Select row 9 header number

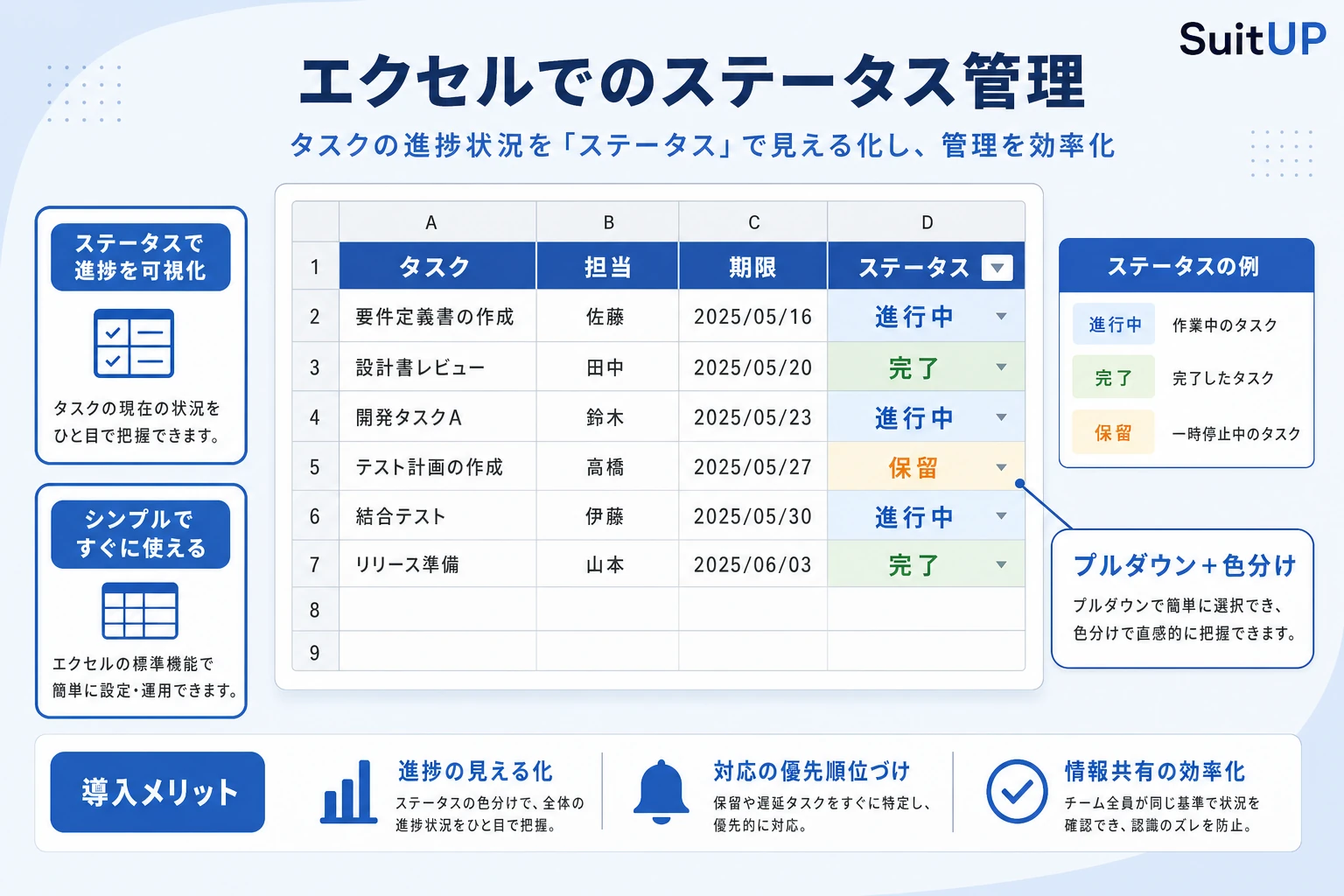315,653
